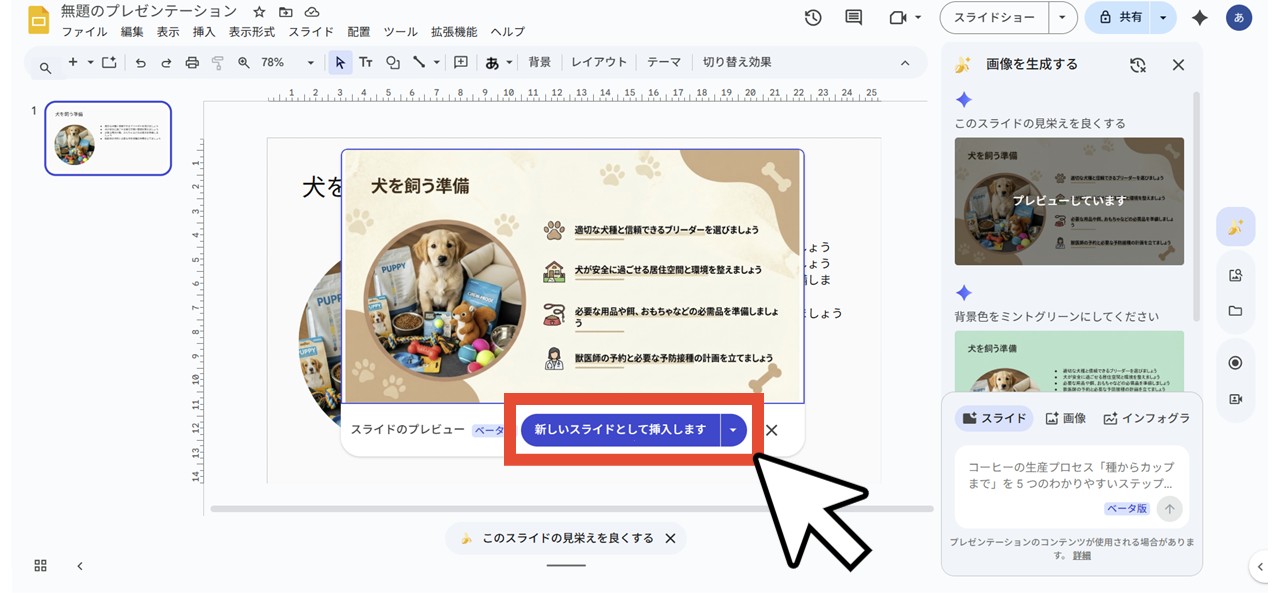Screen dimensions: 1280x593
Task: Select the text box tool
Action: [x=367, y=62]
